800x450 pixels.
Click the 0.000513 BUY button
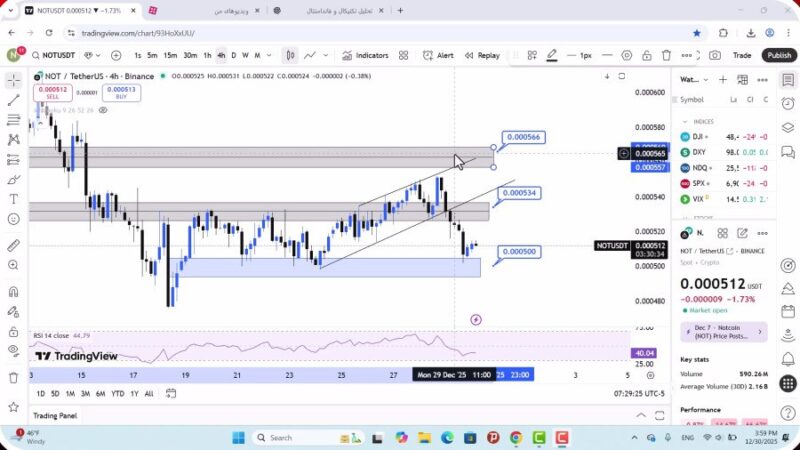coord(122,92)
